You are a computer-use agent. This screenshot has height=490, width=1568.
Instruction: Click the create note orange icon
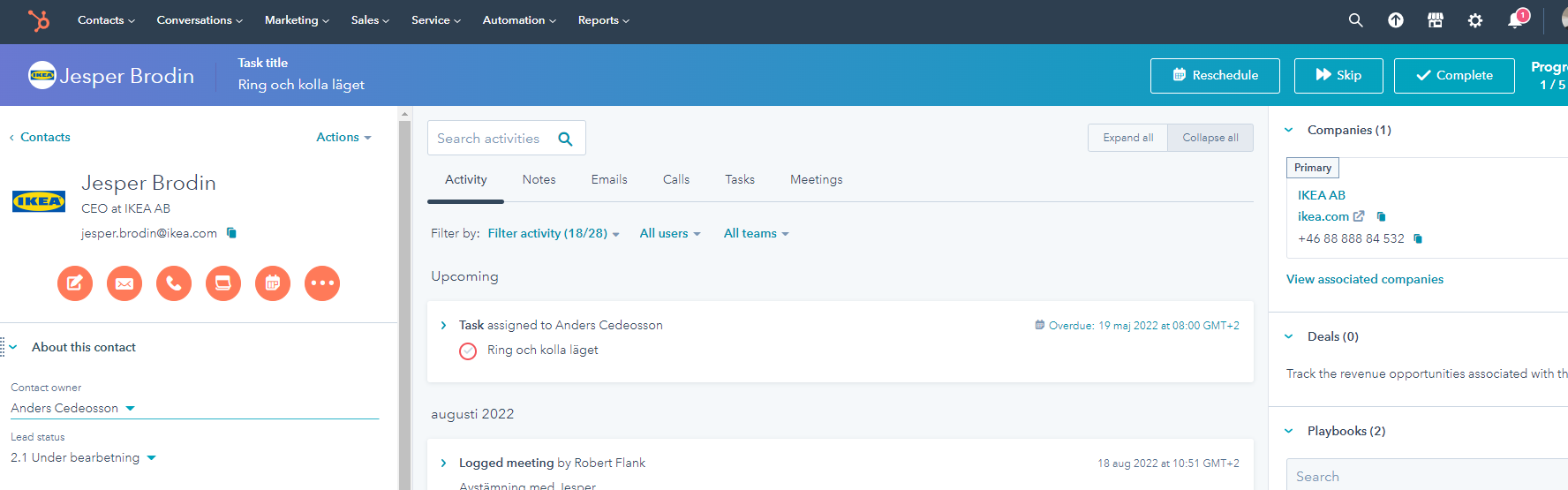(75, 283)
